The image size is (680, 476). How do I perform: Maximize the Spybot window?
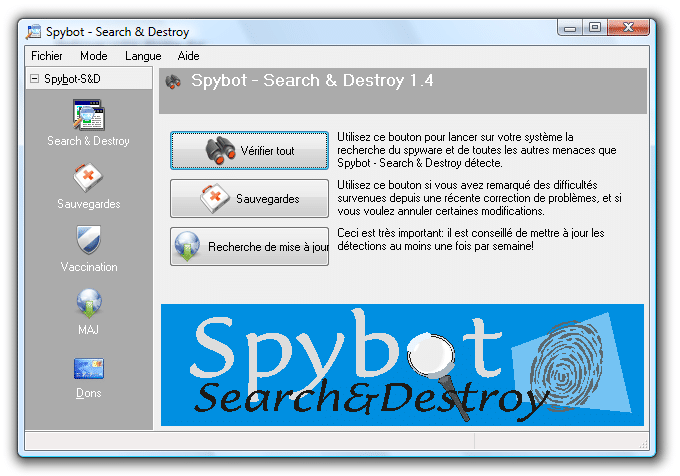point(595,28)
